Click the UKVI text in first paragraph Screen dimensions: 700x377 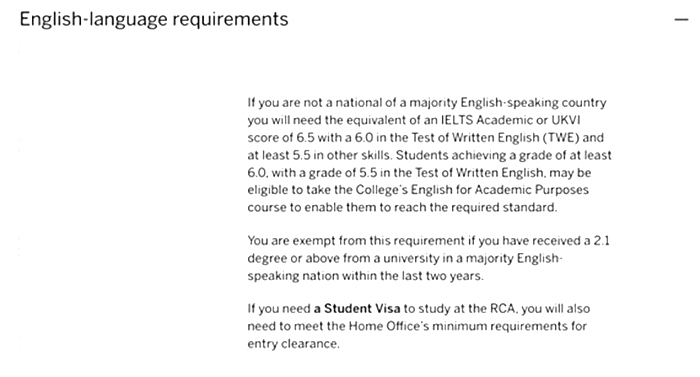[566, 120]
